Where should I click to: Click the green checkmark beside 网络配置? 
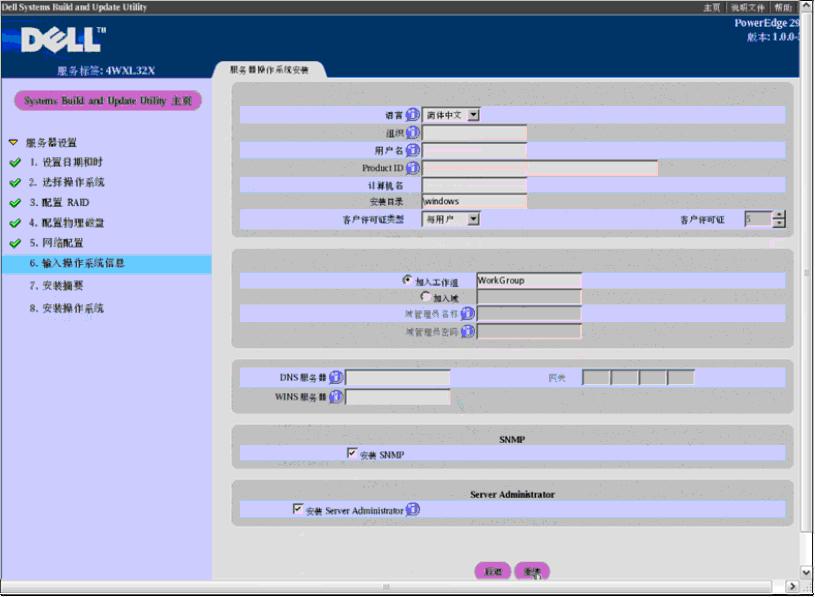pyautogui.click(x=15, y=243)
